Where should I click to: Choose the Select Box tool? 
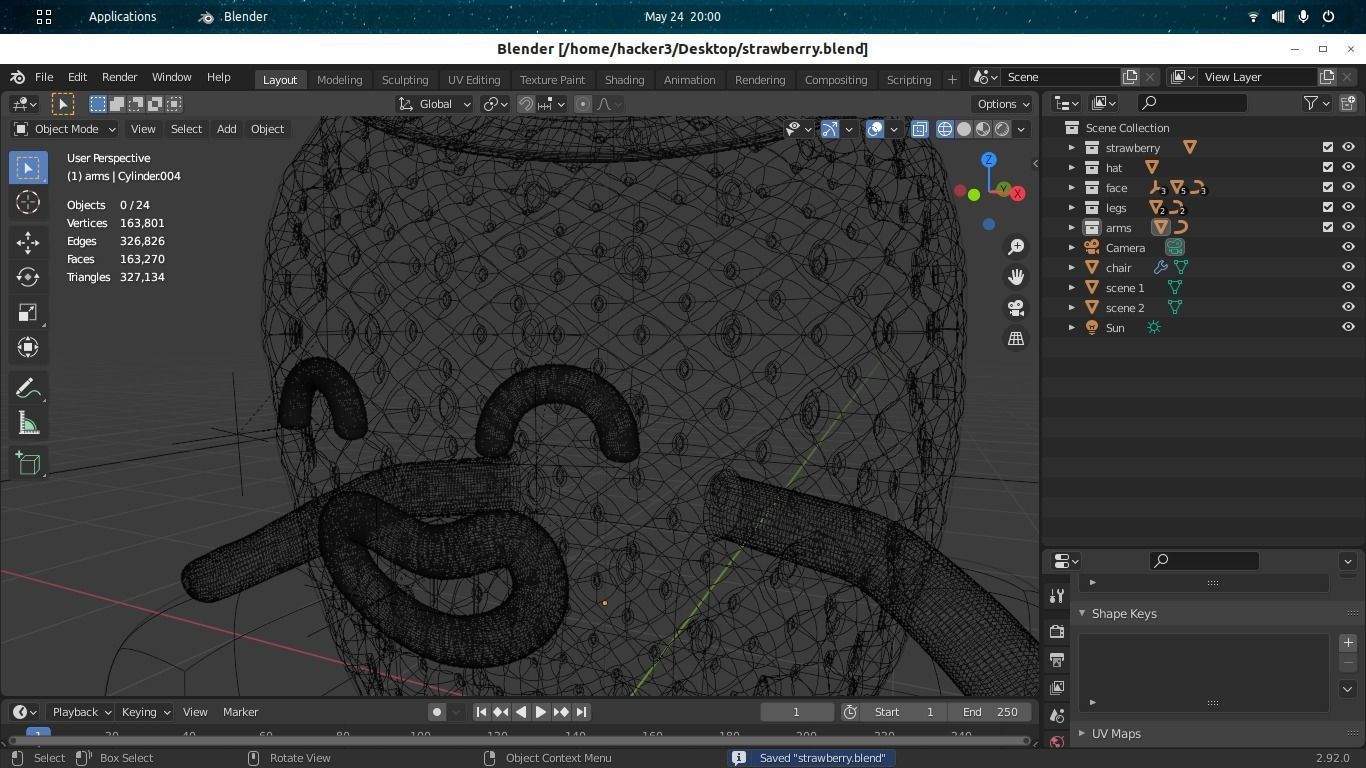28,167
